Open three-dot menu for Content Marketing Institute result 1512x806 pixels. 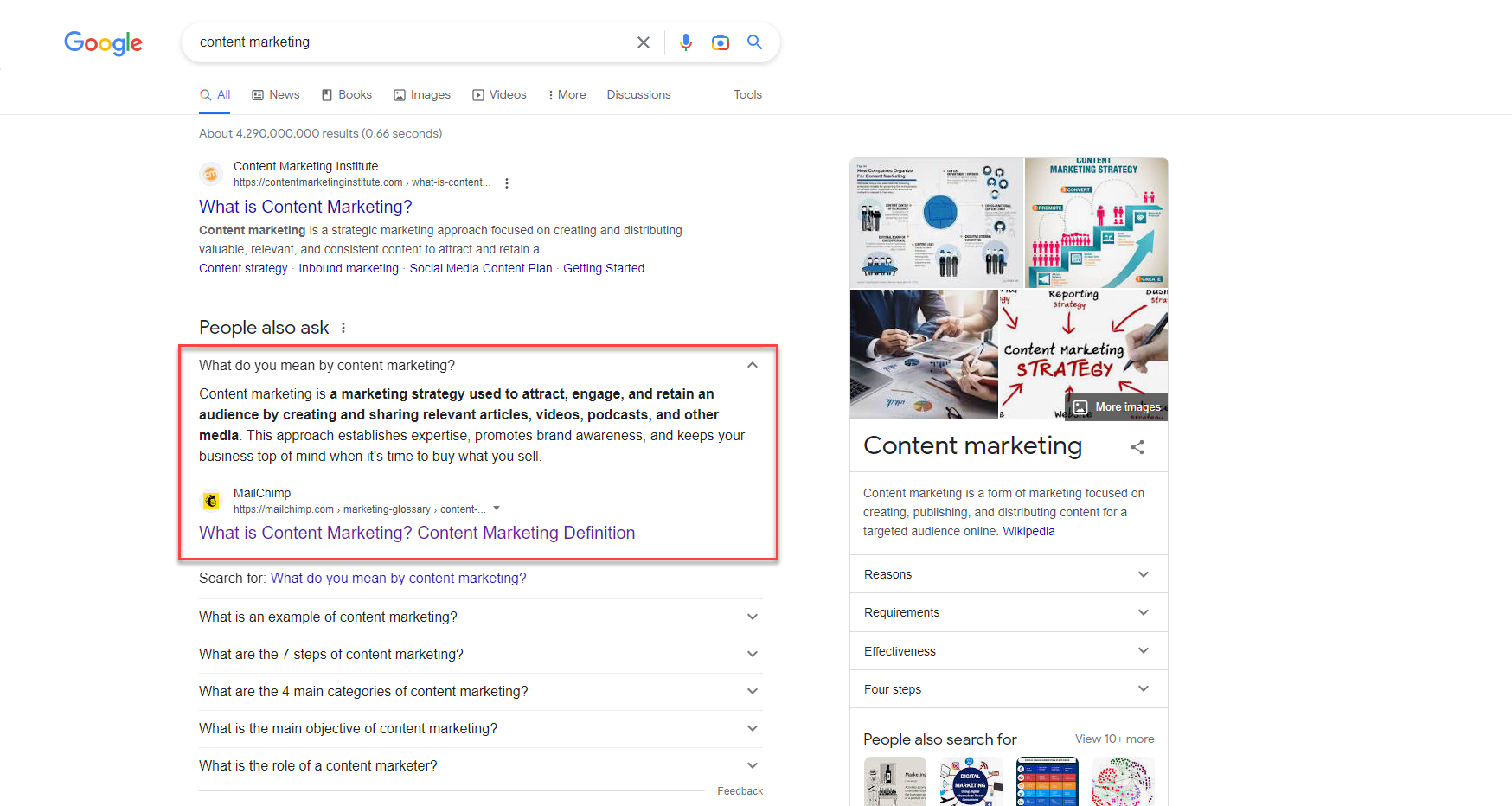coord(507,183)
